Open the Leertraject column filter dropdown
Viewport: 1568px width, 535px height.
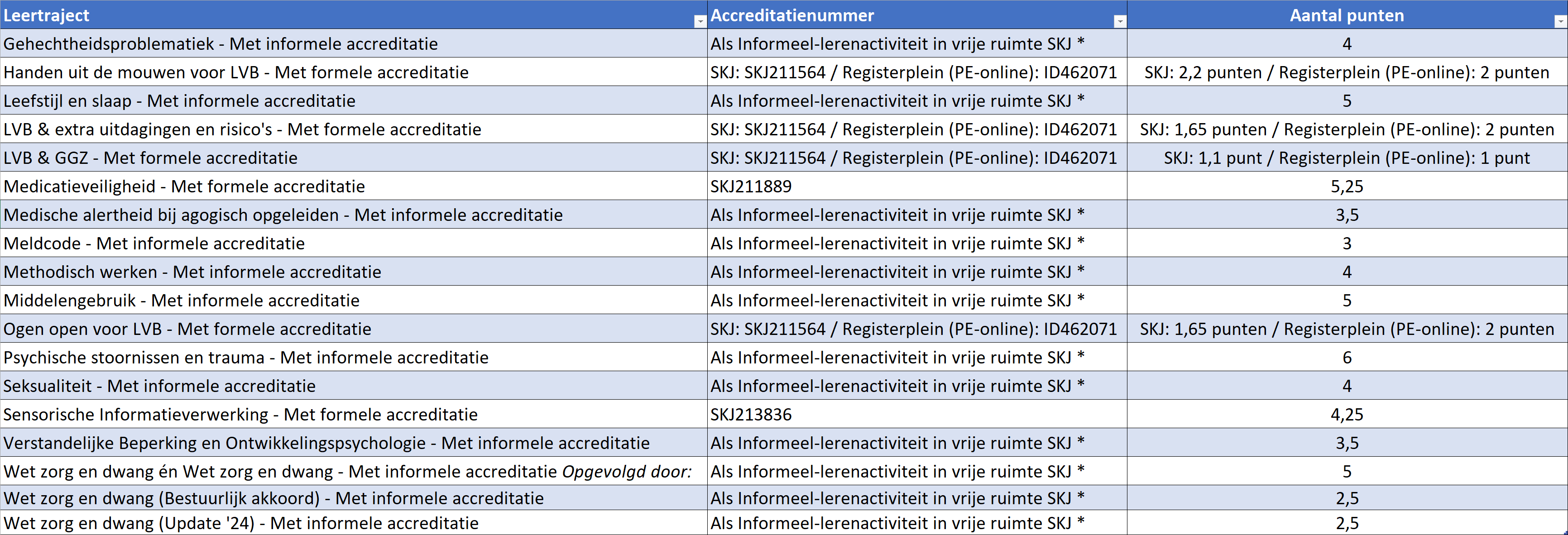tap(700, 21)
